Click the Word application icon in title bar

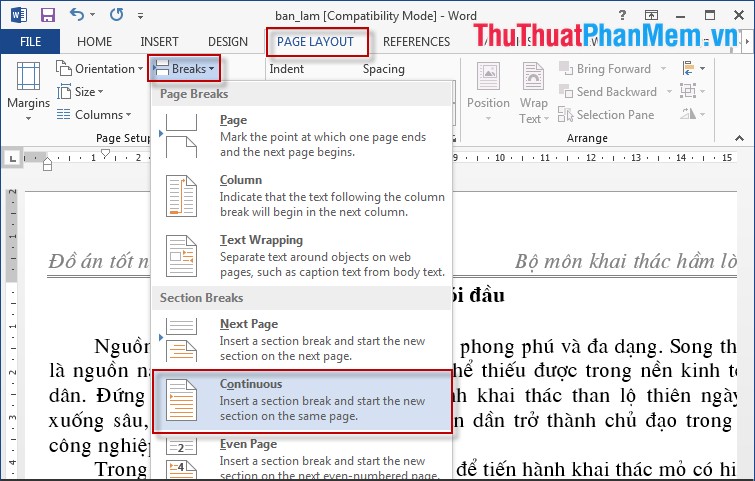[19, 15]
